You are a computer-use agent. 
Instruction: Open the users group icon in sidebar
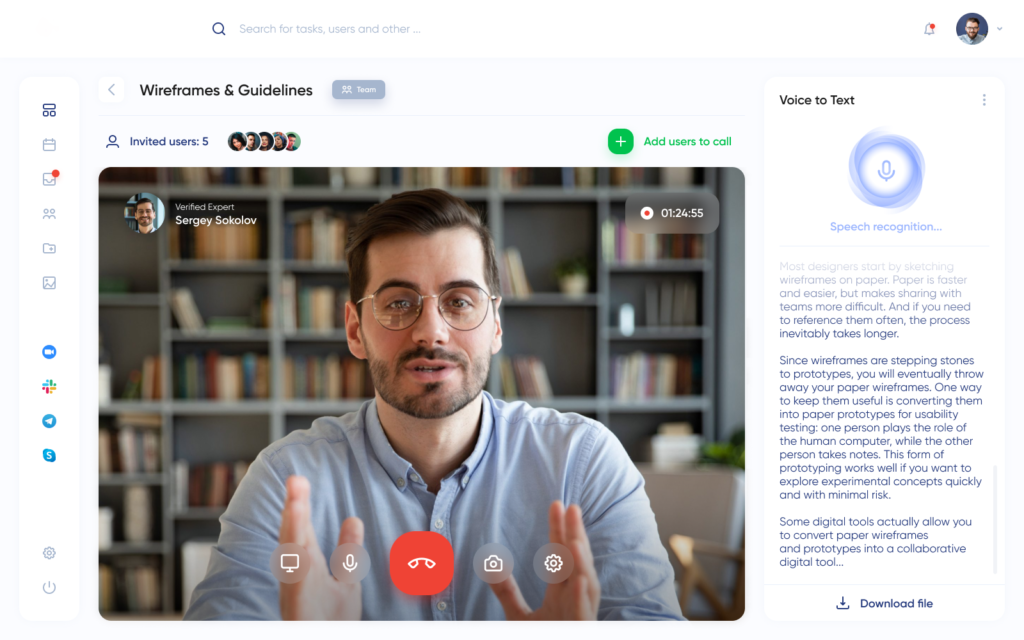coord(49,214)
